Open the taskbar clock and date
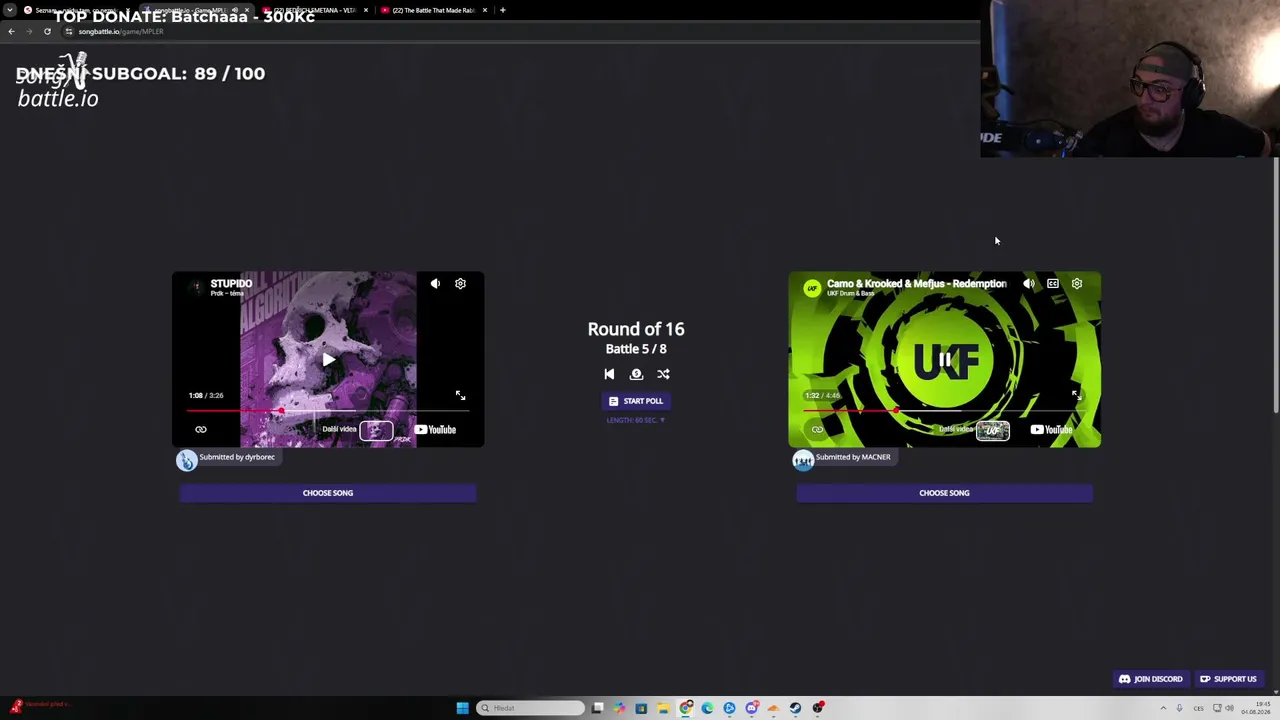Viewport: 1280px width, 720px height. [x=1256, y=708]
